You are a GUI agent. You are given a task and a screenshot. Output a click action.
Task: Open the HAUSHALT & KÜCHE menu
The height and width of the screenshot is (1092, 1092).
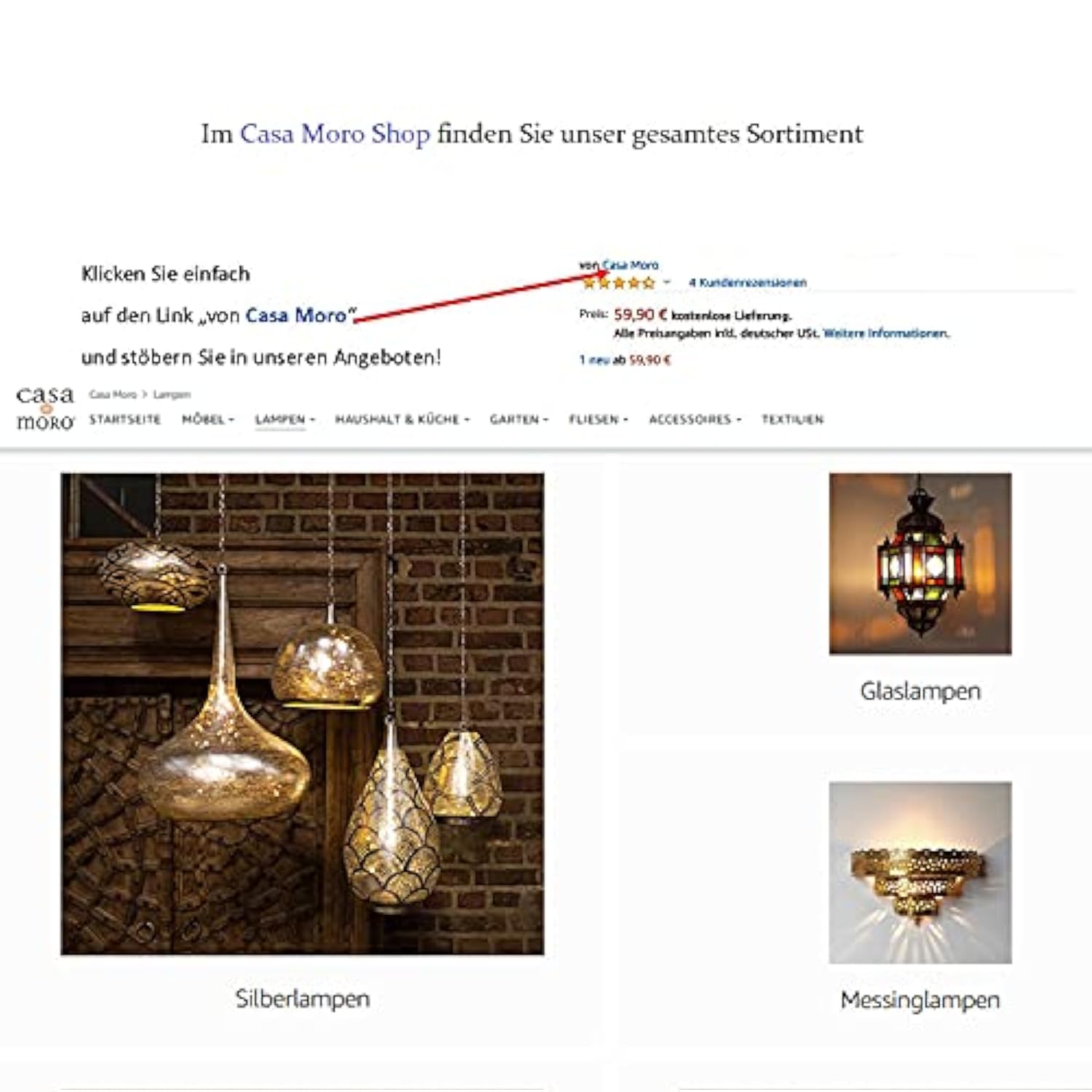pyautogui.click(x=402, y=419)
